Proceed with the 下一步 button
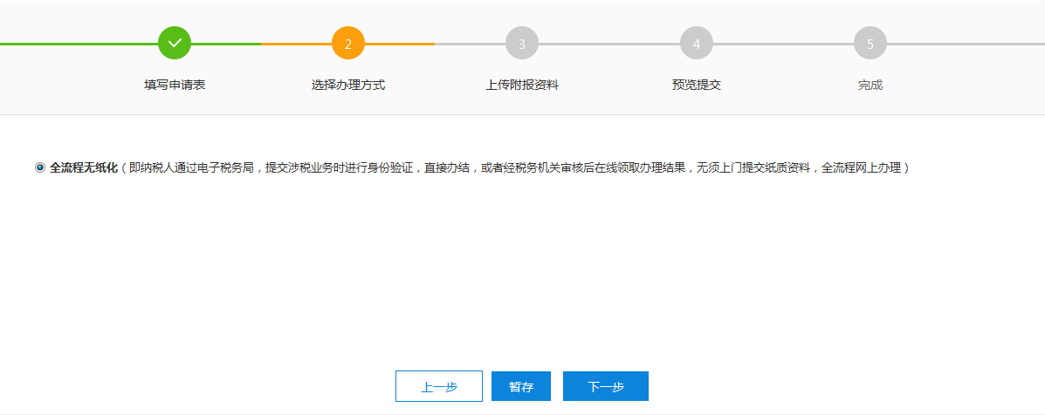The width and height of the screenshot is (1045, 415). tap(606, 386)
